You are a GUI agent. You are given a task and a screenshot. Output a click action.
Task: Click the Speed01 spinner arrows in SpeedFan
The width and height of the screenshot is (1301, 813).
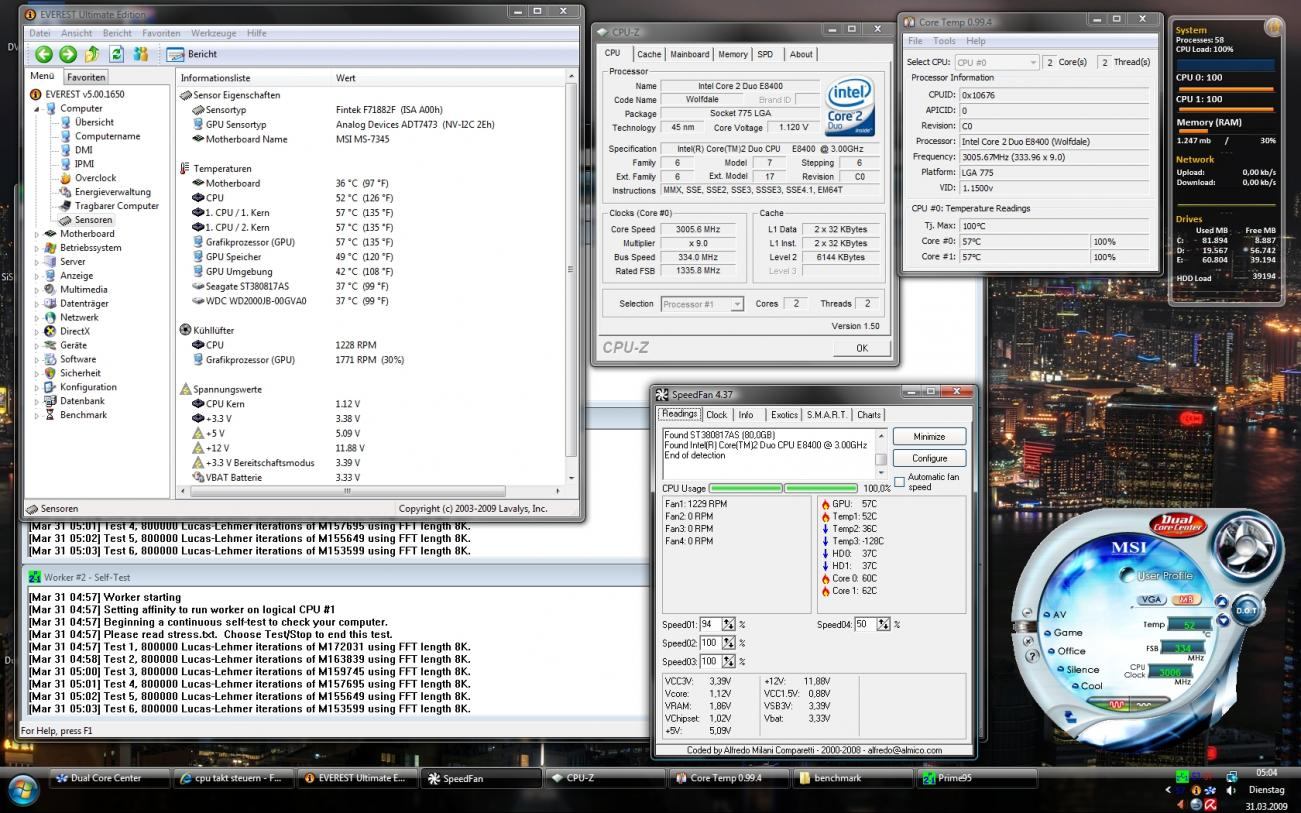pos(729,625)
